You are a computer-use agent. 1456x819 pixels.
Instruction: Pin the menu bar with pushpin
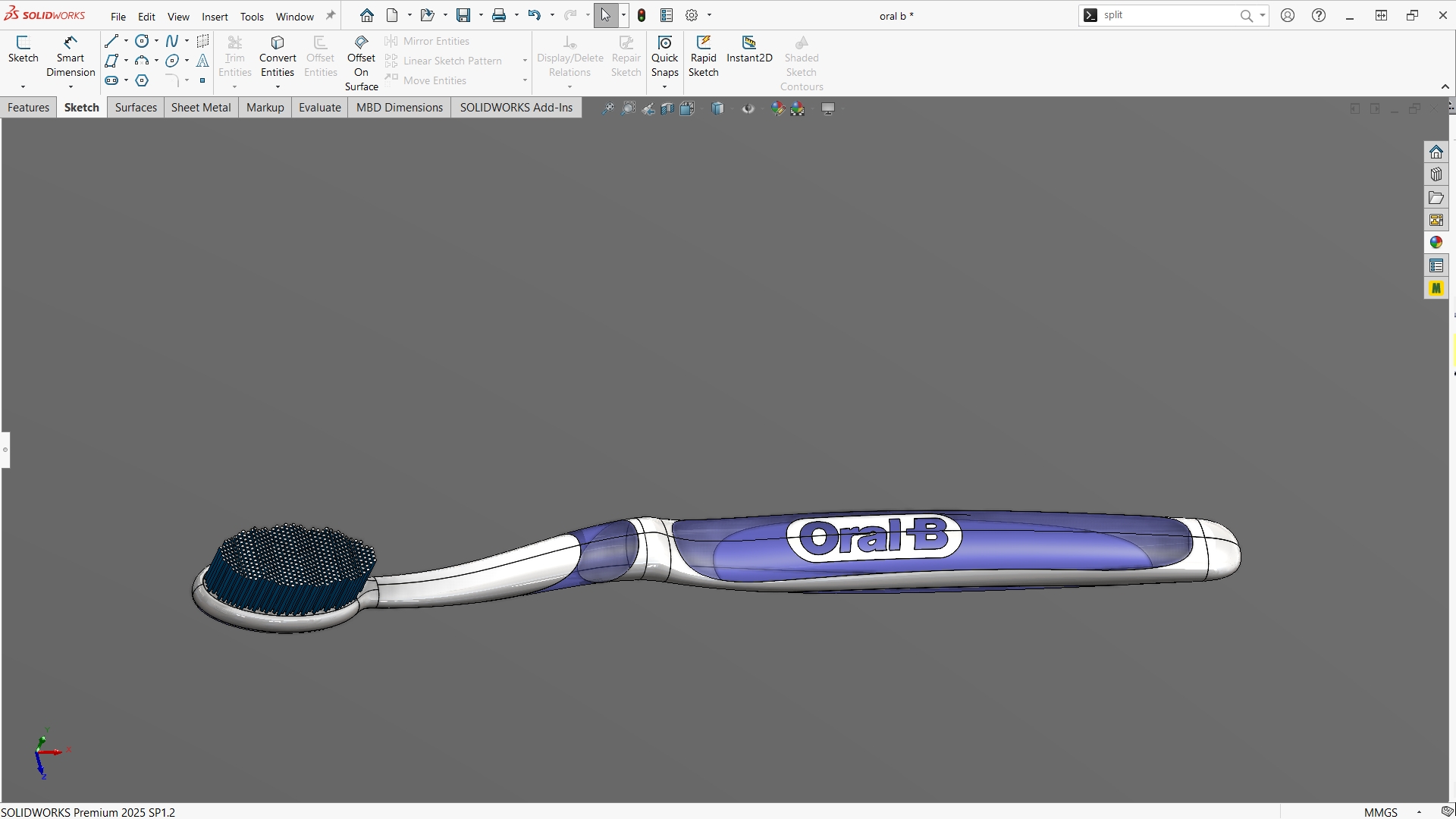click(331, 15)
